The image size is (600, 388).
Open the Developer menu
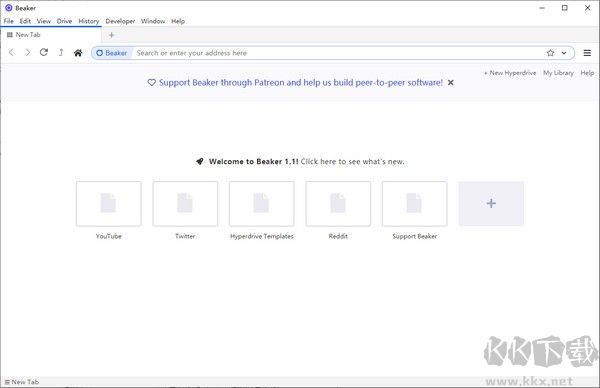click(x=120, y=21)
